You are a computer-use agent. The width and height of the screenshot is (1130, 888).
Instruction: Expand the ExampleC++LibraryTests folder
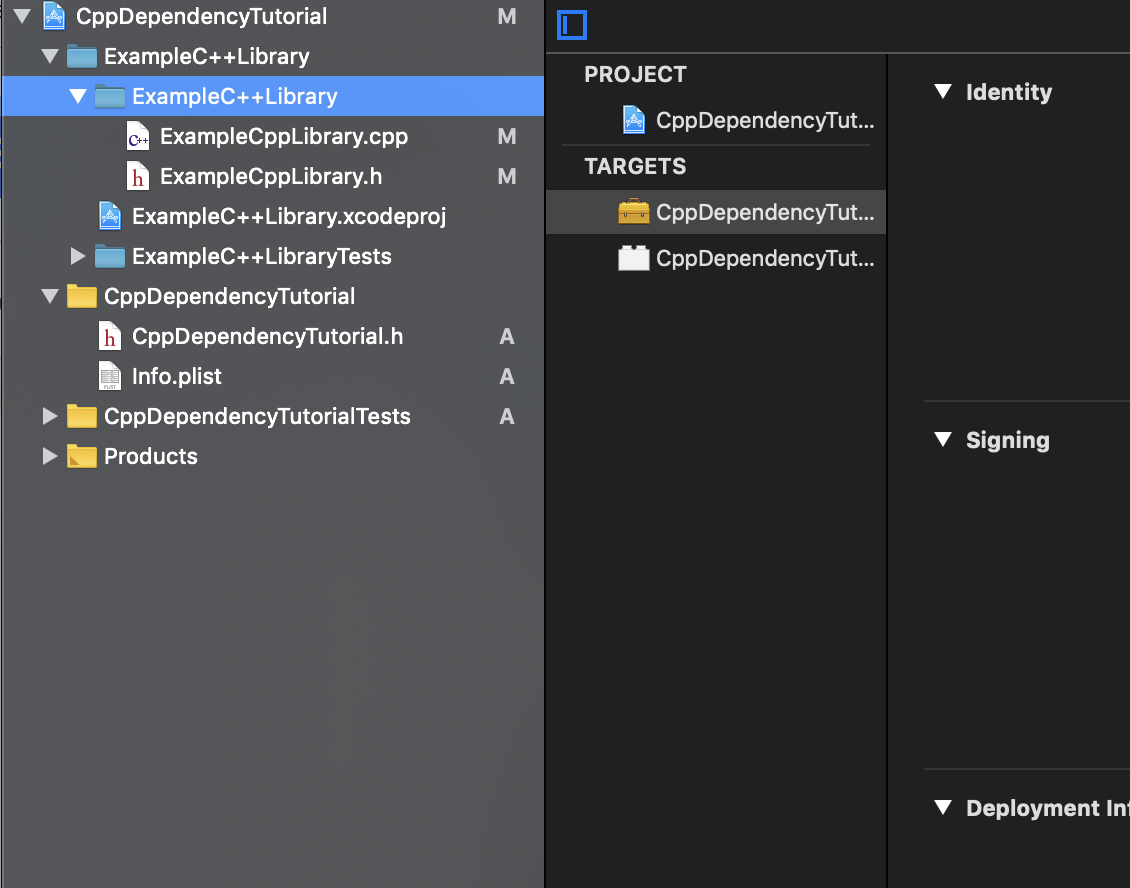(x=79, y=256)
